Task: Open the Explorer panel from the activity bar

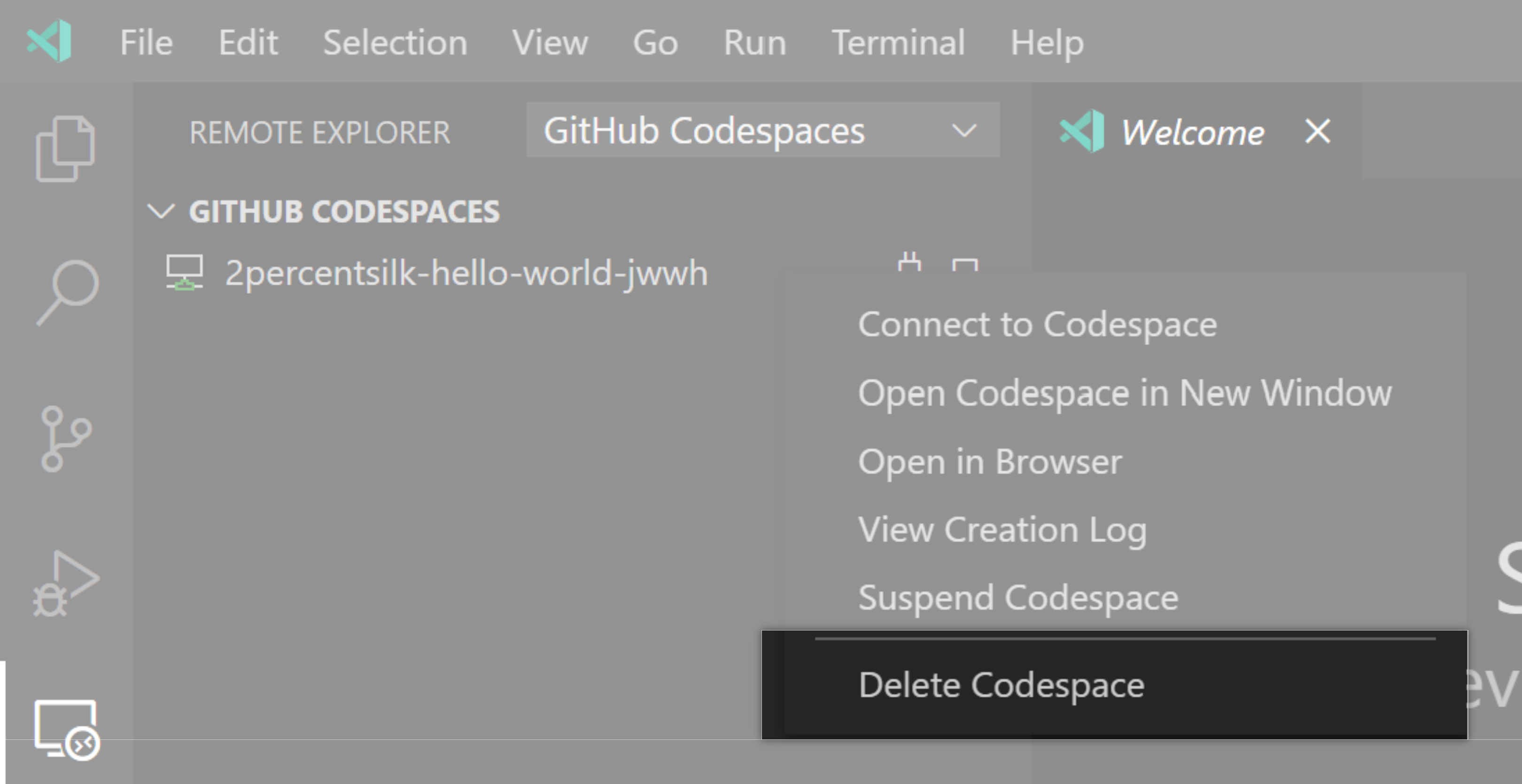Action: point(65,147)
